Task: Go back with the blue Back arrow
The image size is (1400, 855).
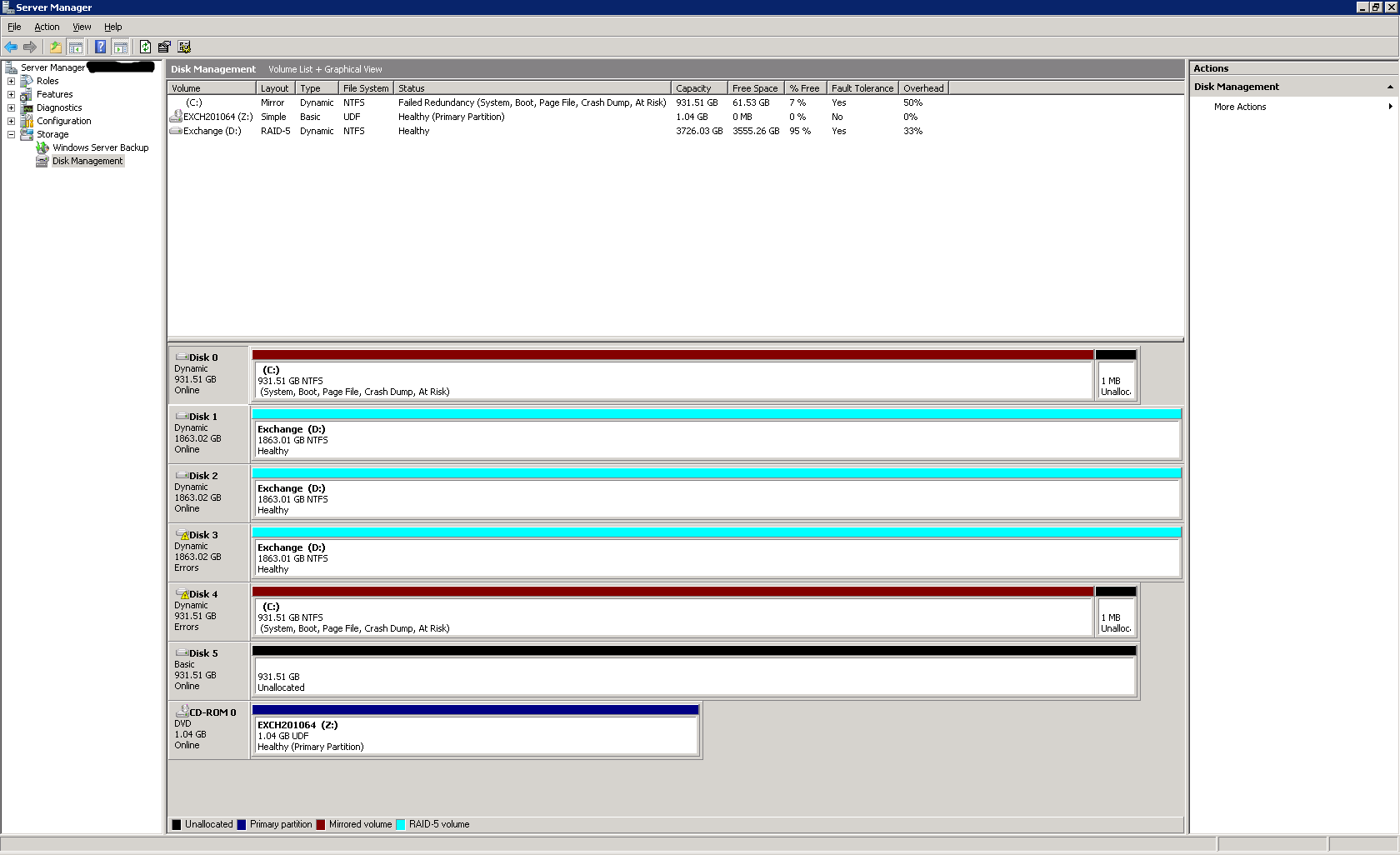Action: [11, 47]
